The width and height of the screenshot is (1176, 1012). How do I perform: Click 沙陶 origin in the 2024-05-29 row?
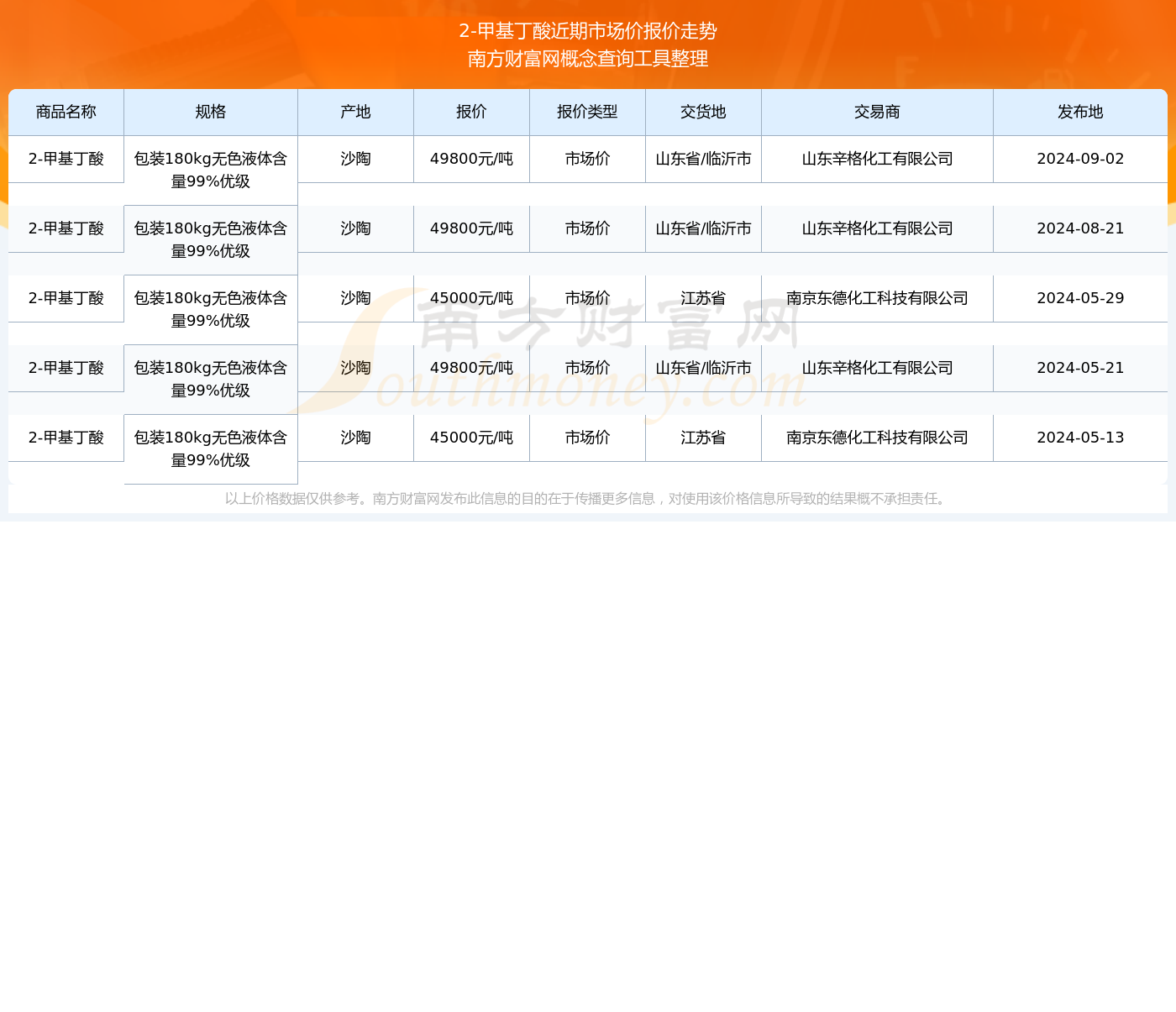pyautogui.click(x=356, y=298)
